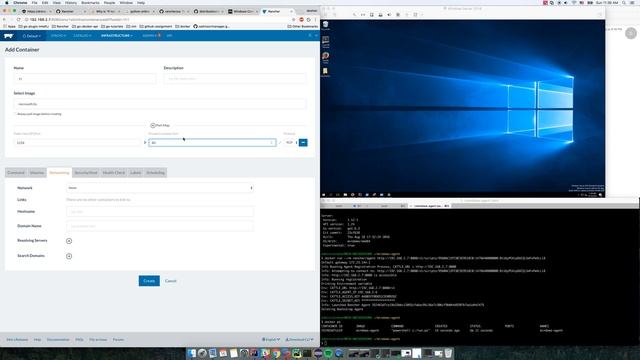Select the Networking tab

click(59, 173)
